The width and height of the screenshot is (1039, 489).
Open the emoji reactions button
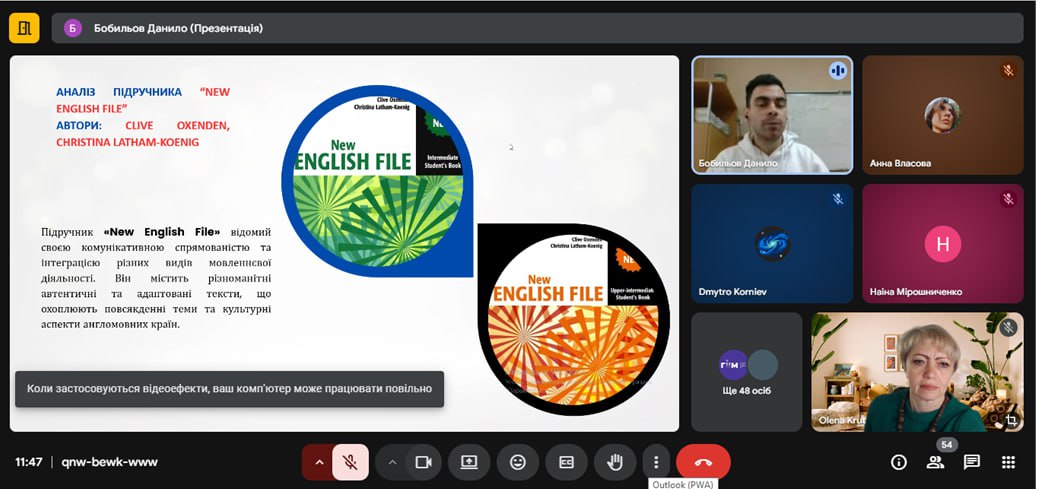click(518, 462)
